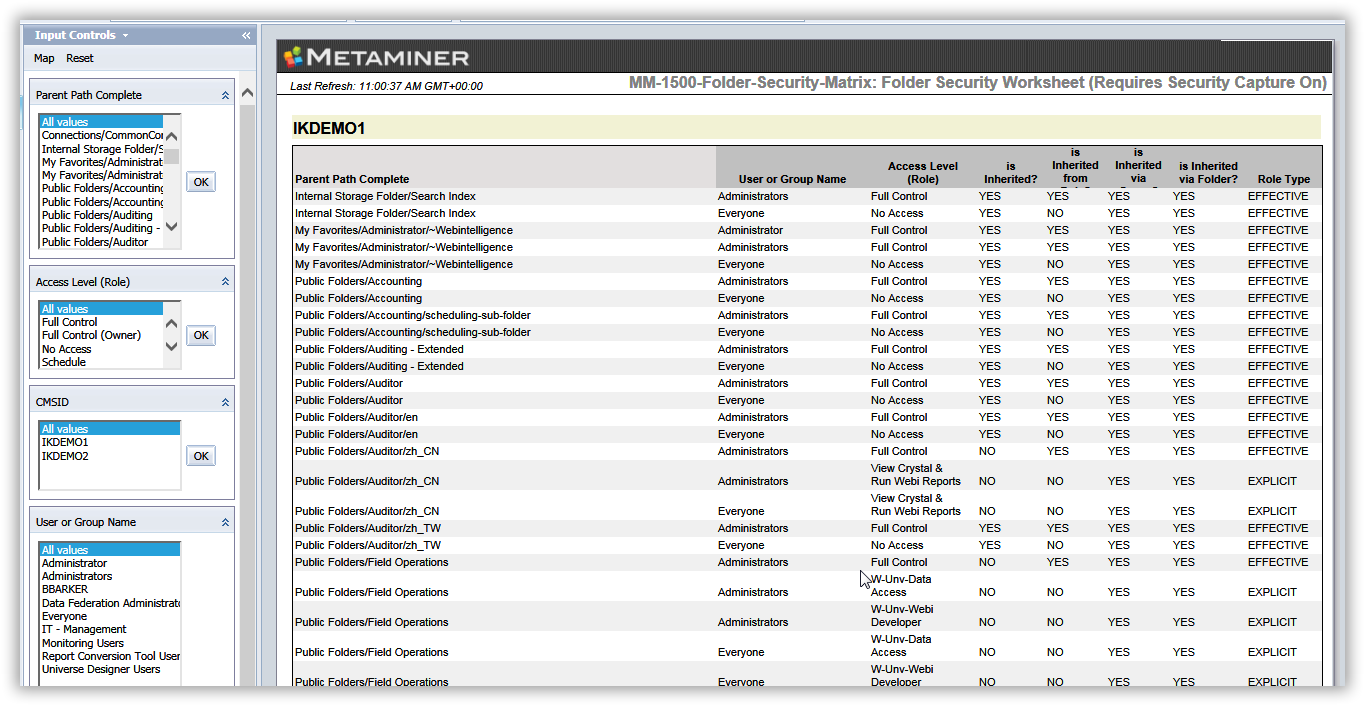This screenshot has width=1365, height=706.
Task: Select 'IKDEMO1' in the CMSID list
Action: [x=110, y=442]
